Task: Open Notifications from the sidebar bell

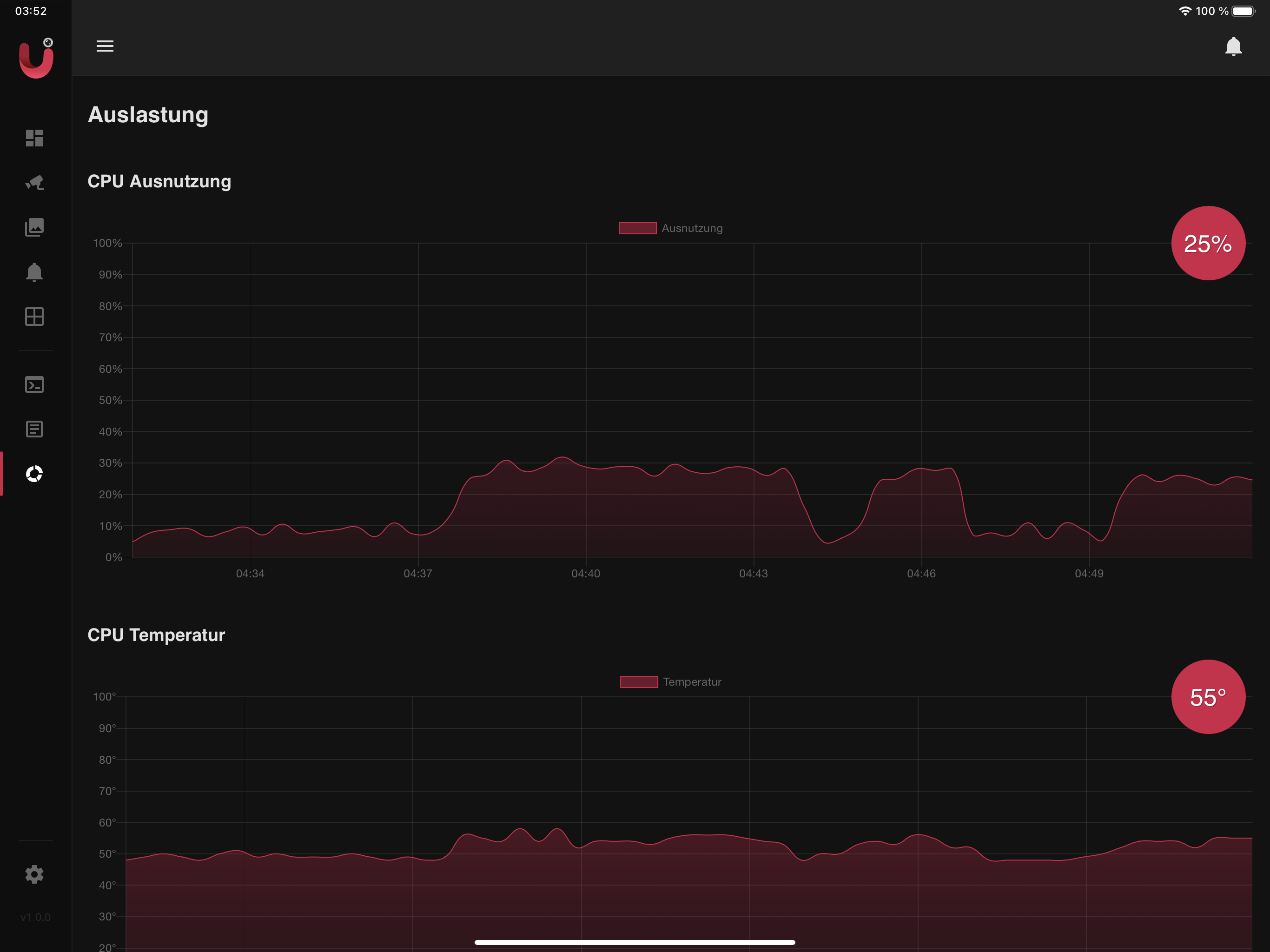Action: tap(34, 272)
